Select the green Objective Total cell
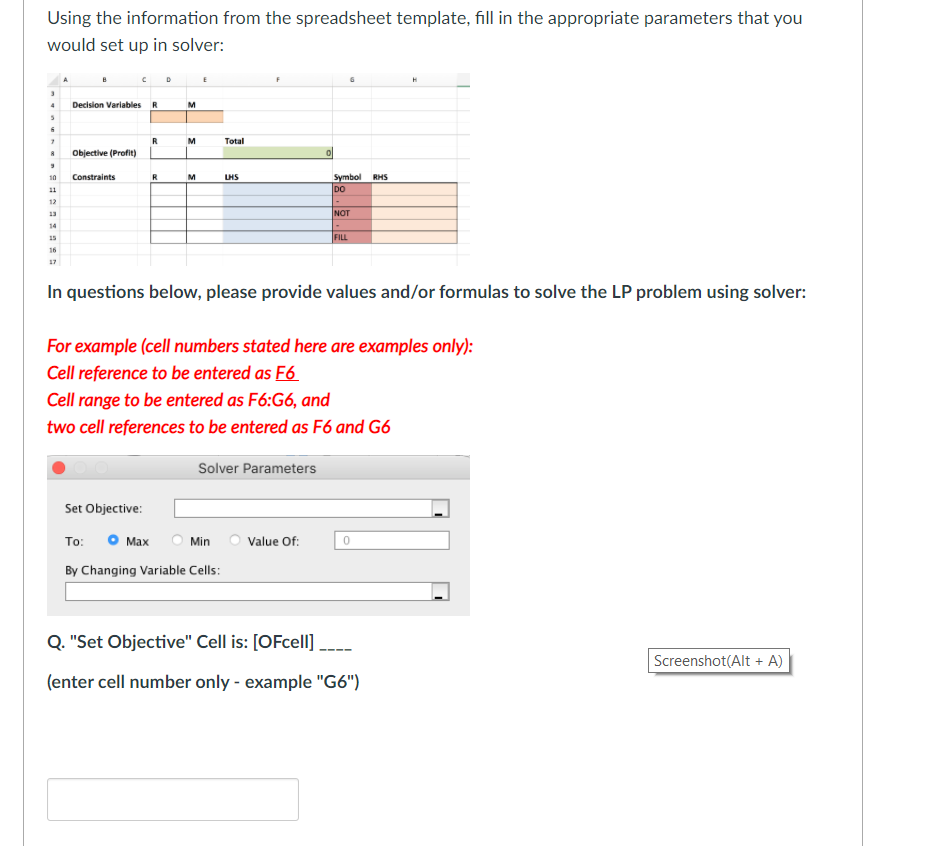948x846 pixels. pos(276,152)
